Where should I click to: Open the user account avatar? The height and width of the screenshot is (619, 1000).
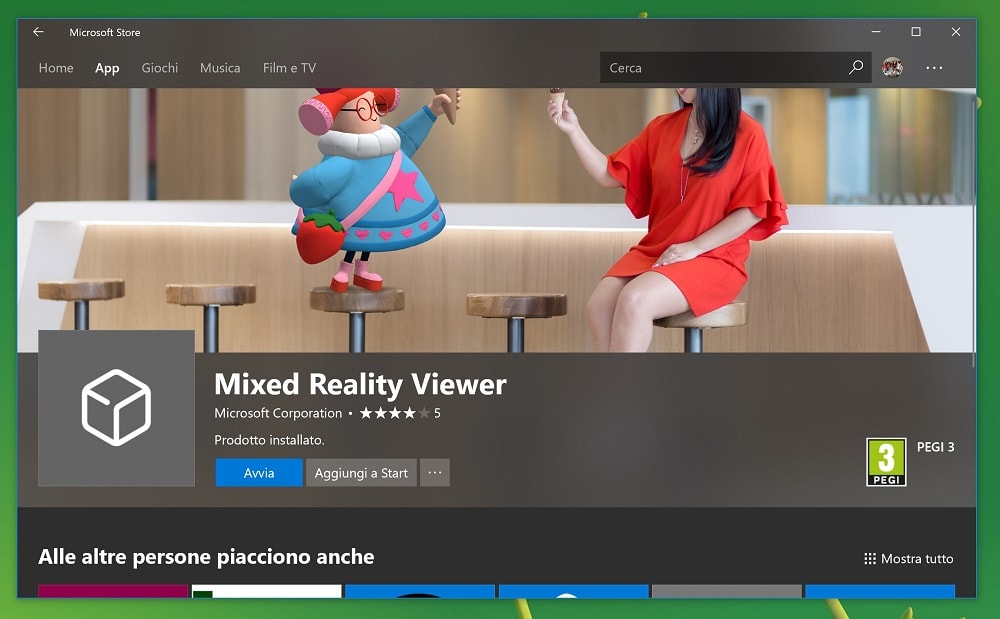point(892,67)
